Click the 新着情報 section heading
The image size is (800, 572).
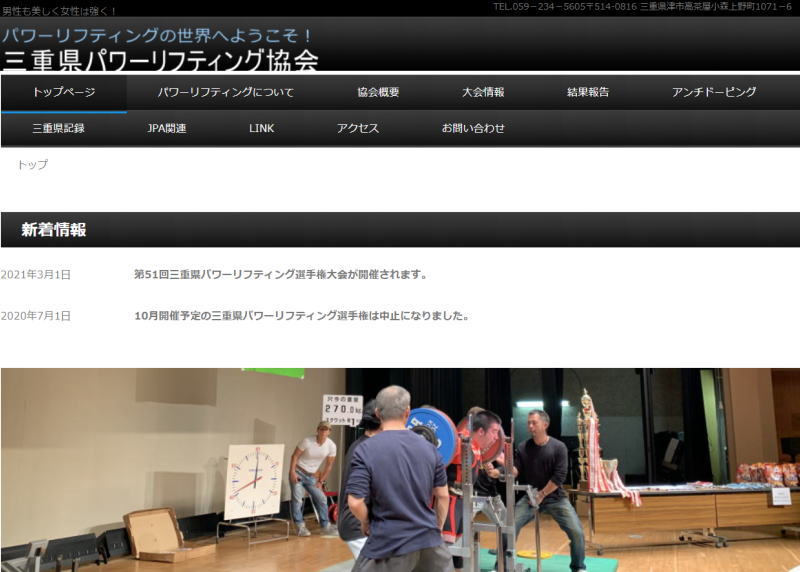54,230
